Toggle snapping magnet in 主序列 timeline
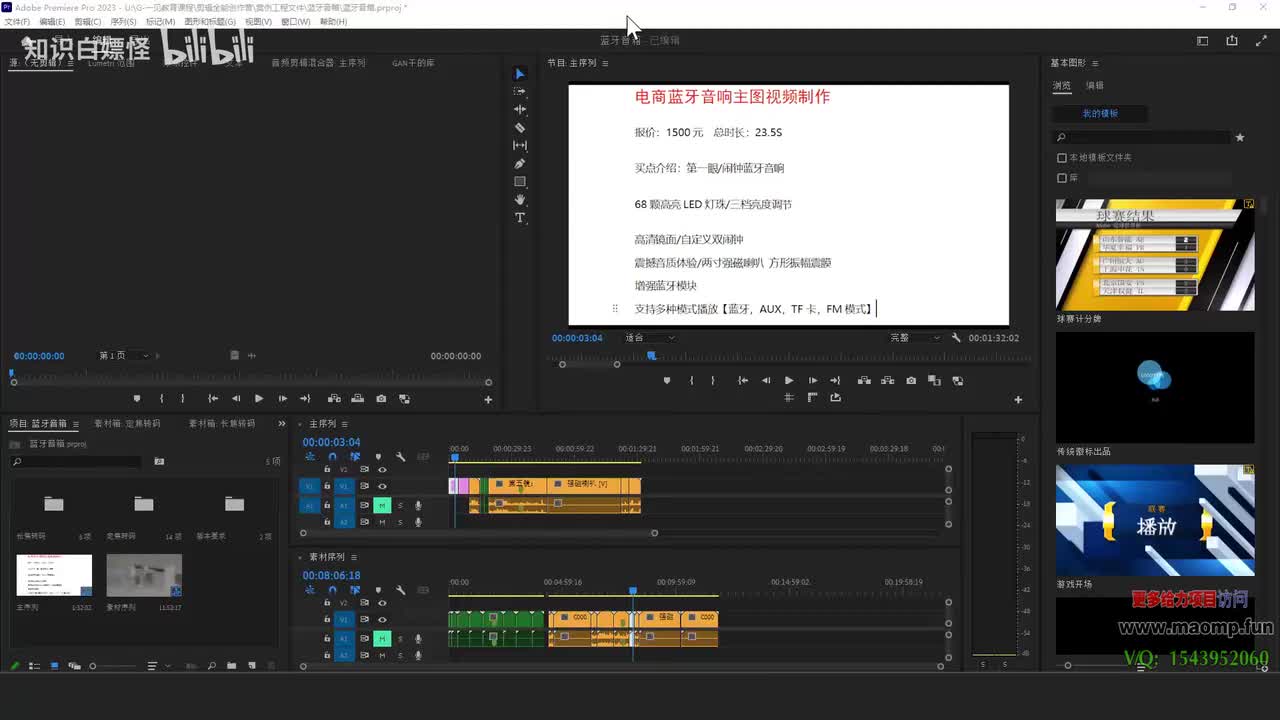Viewport: 1280px width, 720px height. click(332, 457)
